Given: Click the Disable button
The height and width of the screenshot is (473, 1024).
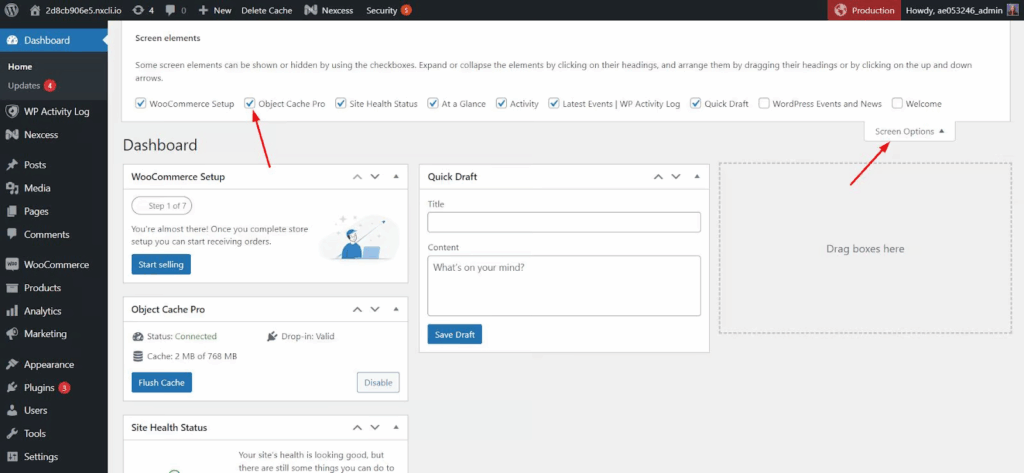Looking at the screenshot, I should [378, 382].
